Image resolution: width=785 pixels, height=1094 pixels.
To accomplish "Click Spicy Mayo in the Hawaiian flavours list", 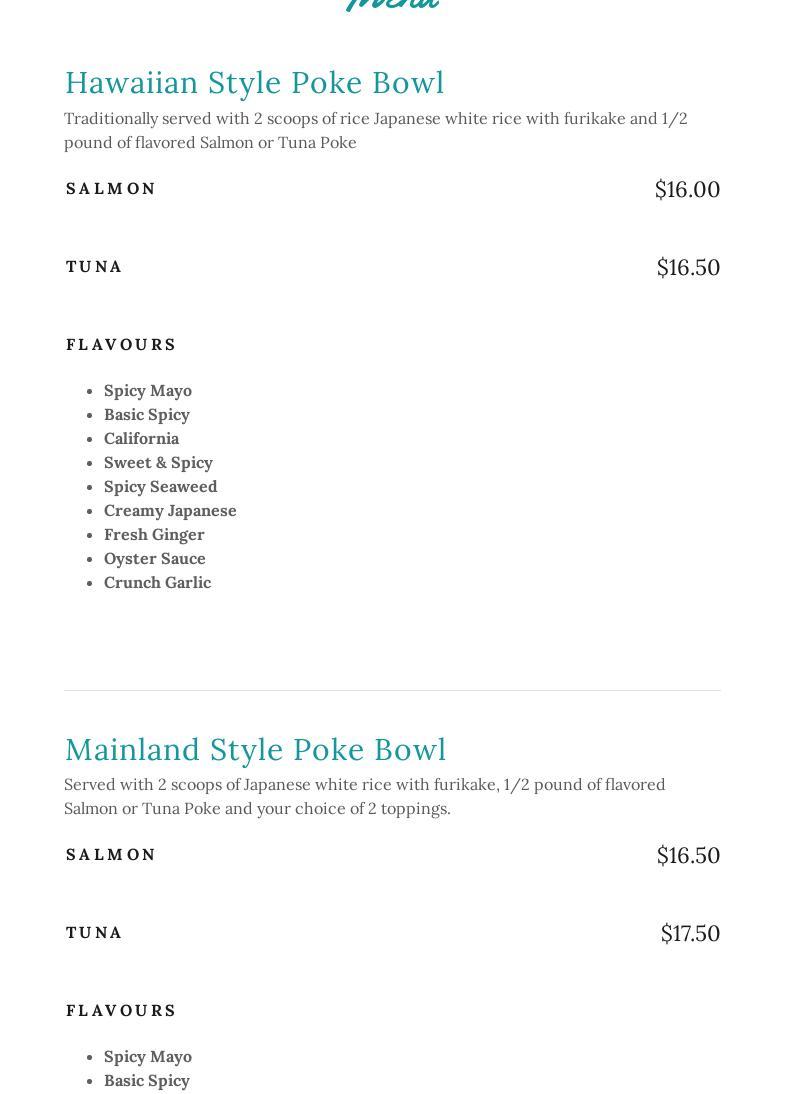I will [x=148, y=390].
